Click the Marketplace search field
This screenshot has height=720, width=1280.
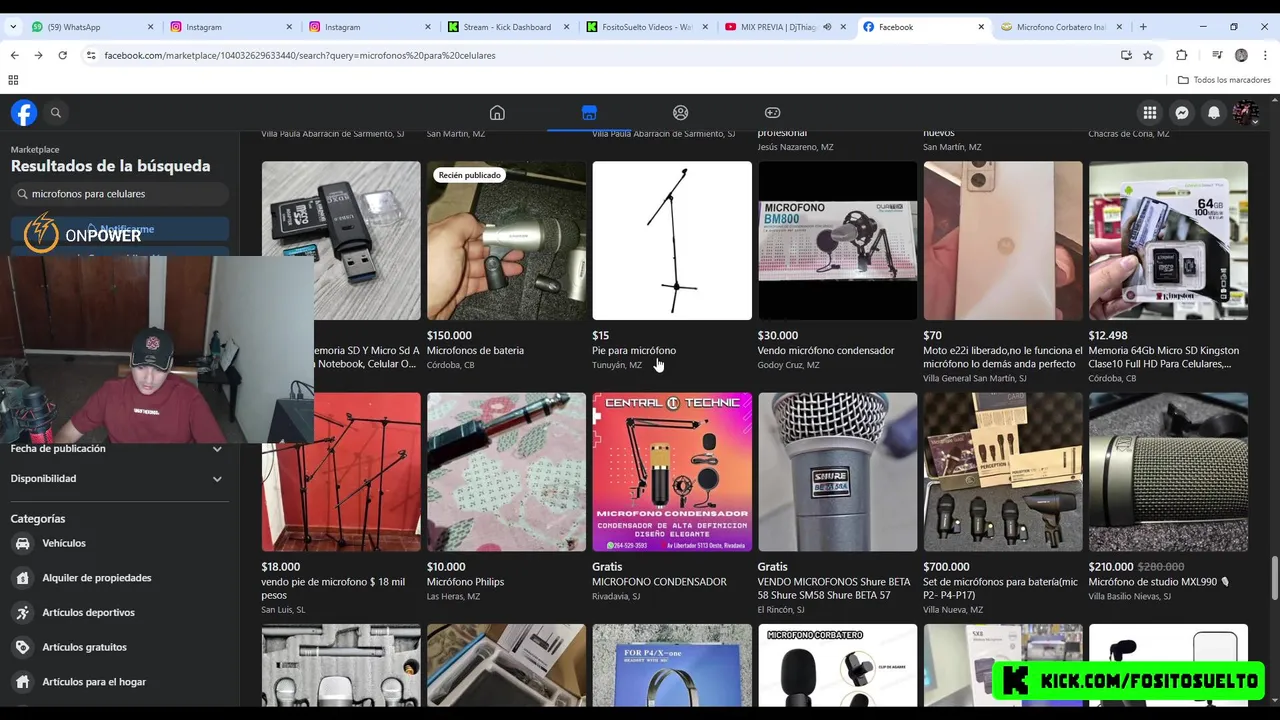tap(120, 194)
